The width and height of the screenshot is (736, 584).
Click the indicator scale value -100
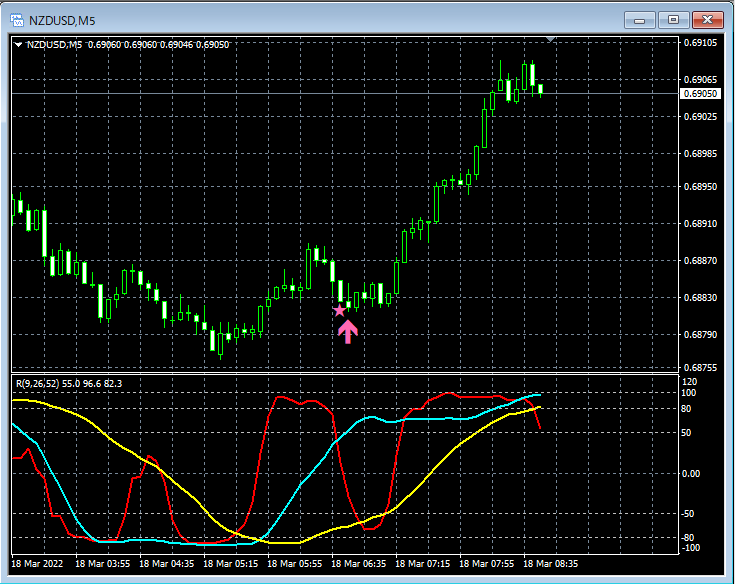(690, 547)
